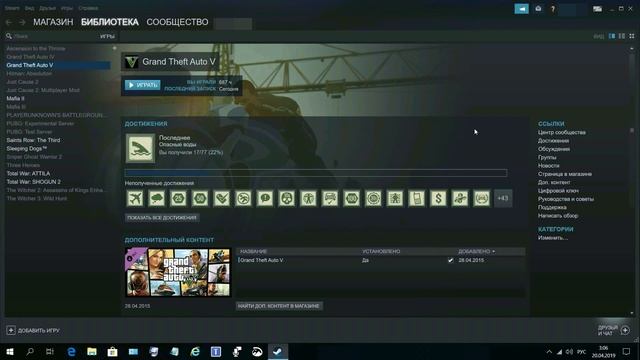This screenshot has height=360, width=640.
Task: Click the Grand Theft Auto V logo icon
Action: (131, 62)
